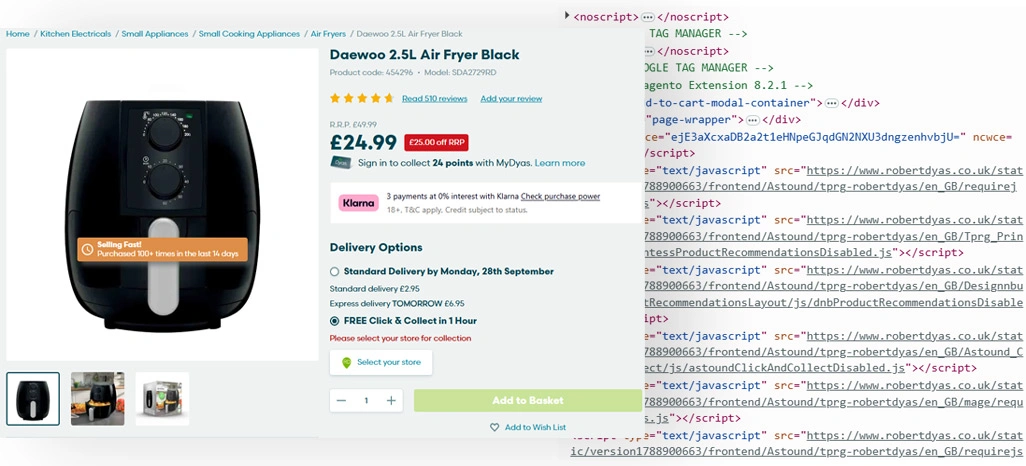Image resolution: width=1026 pixels, height=466 pixels.
Task: Click the pink Klarna logo
Action: (359, 203)
